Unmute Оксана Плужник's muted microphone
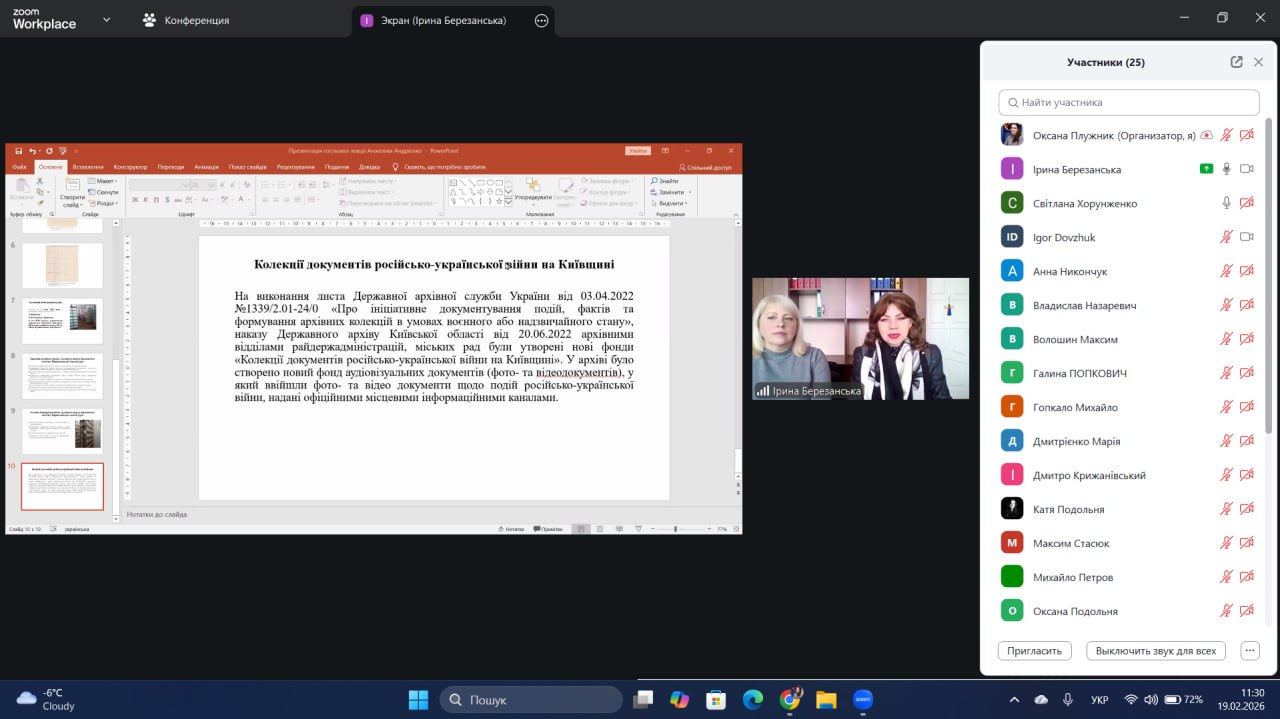The width and height of the screenshot is (1280, 719). (x=1226, y=135)
